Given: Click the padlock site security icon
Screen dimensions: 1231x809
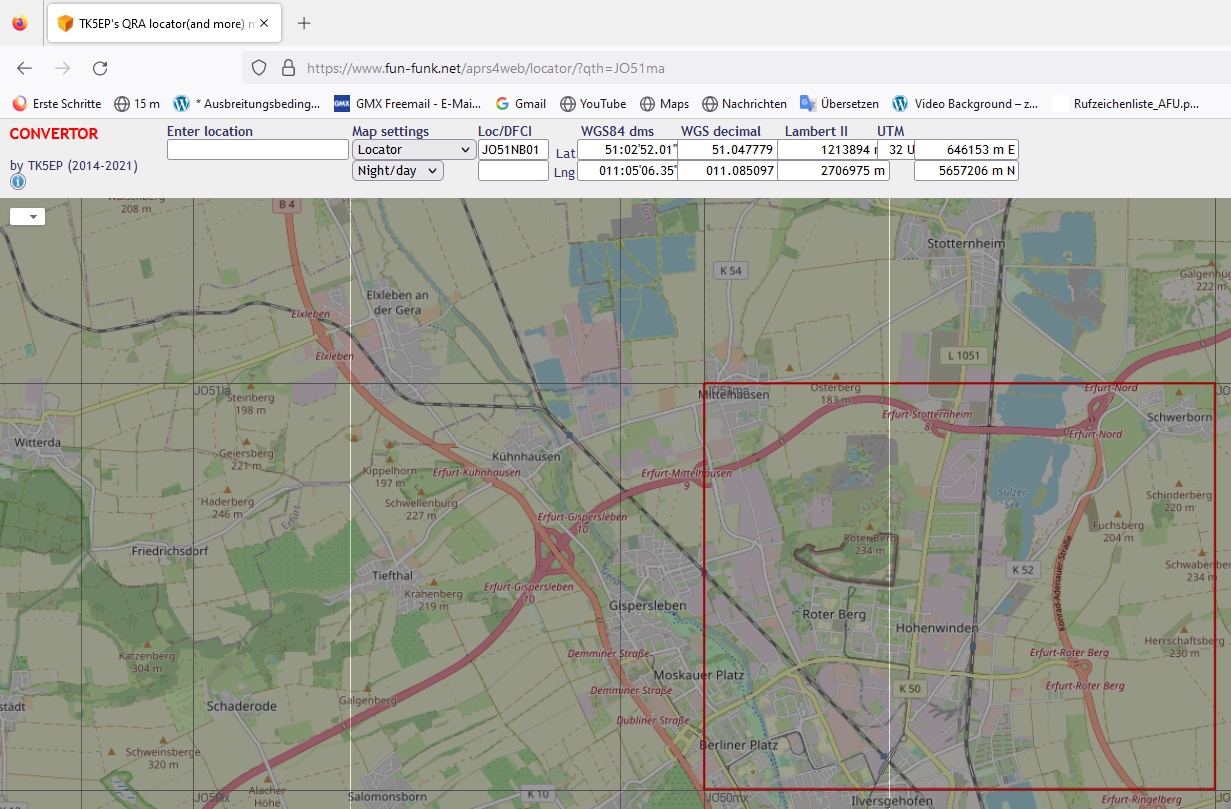Looking at the screenshot, I should (x=288, y=68).
